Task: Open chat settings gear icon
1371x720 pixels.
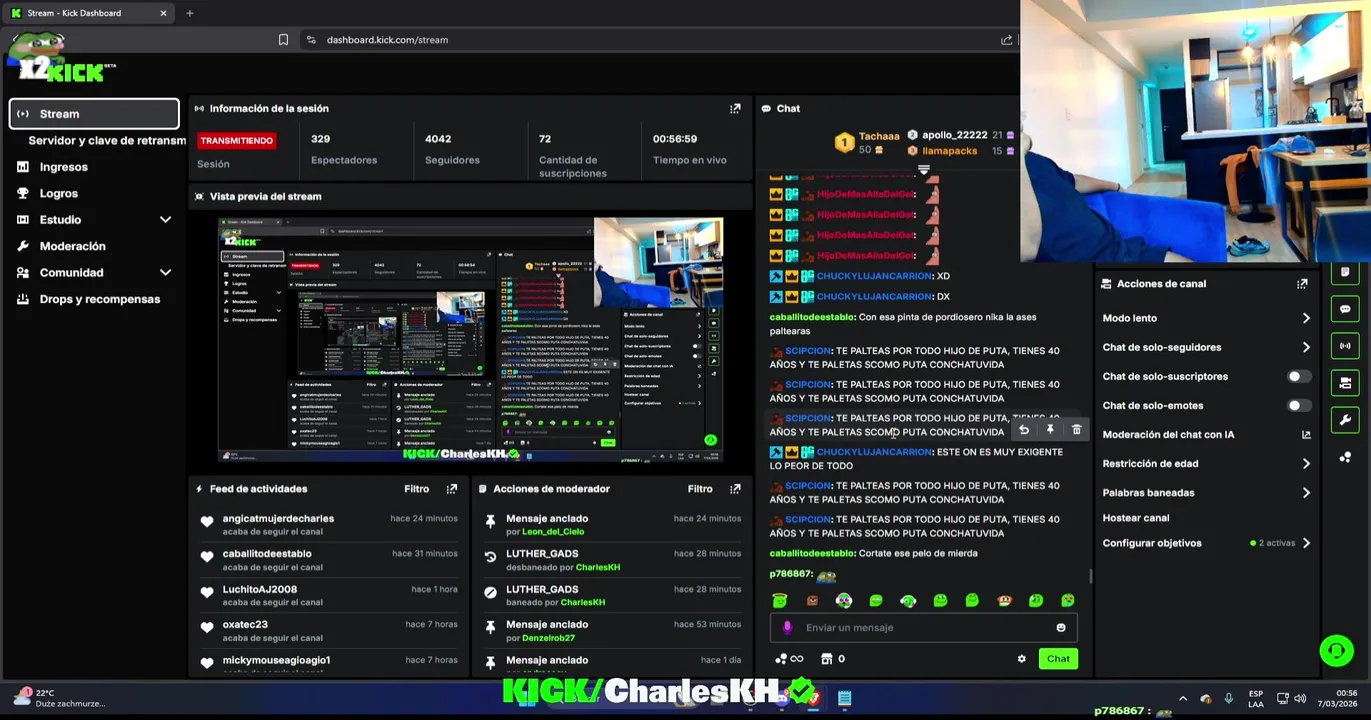Action: 1021,659
